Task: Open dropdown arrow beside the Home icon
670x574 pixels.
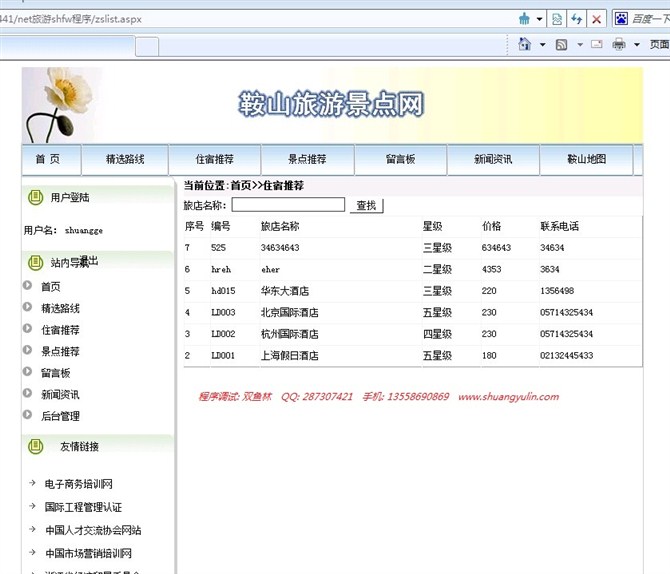Action: (543, 45)
